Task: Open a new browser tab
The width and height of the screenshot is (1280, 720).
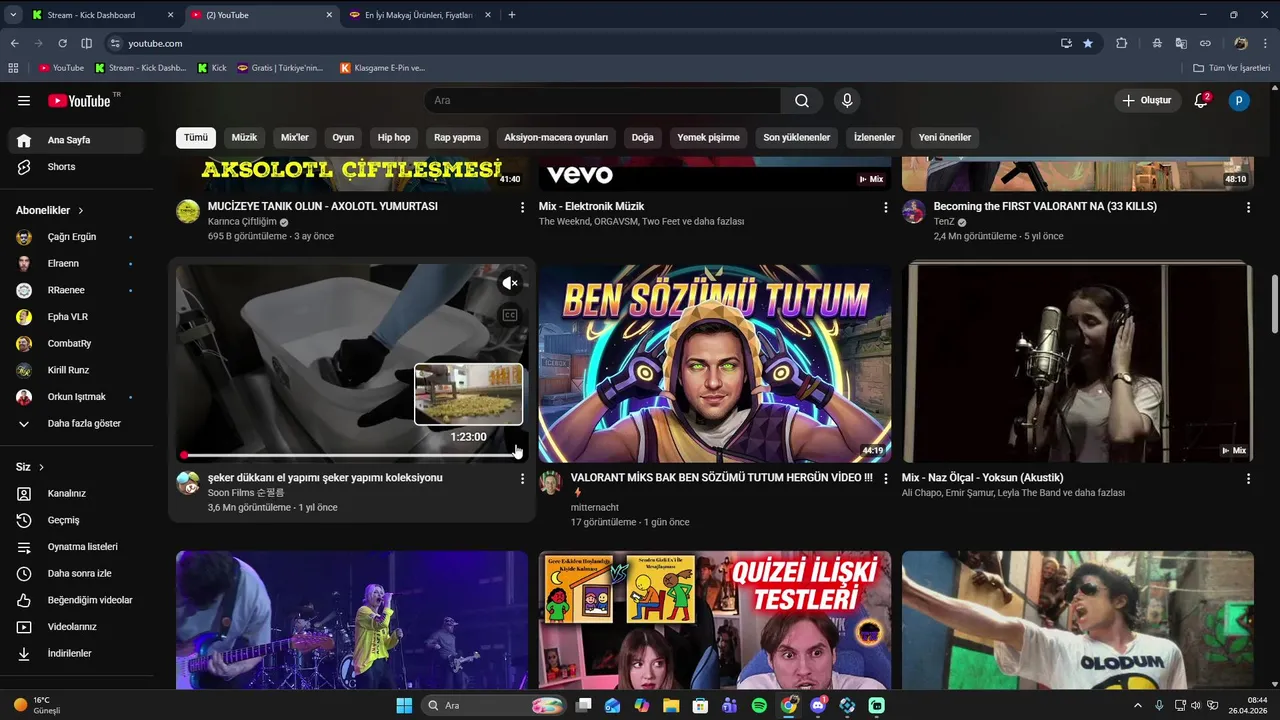Action: click(x=512, y=15)
